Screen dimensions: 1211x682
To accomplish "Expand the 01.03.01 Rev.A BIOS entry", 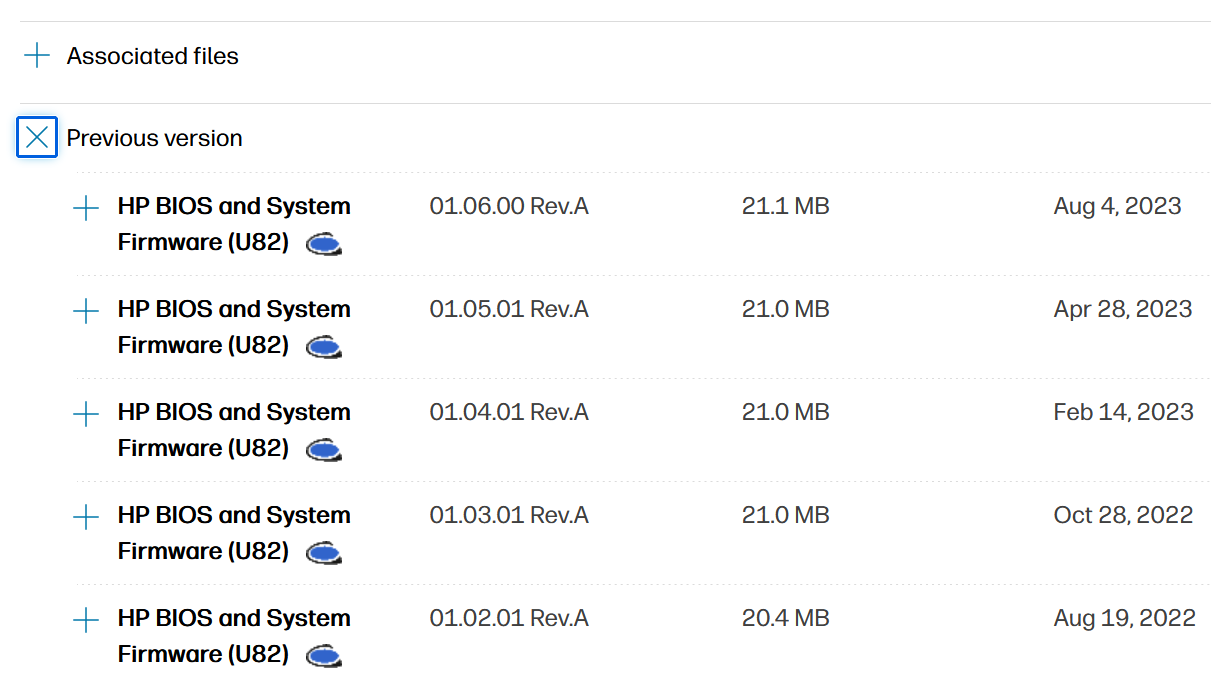I will click(87, 517).
